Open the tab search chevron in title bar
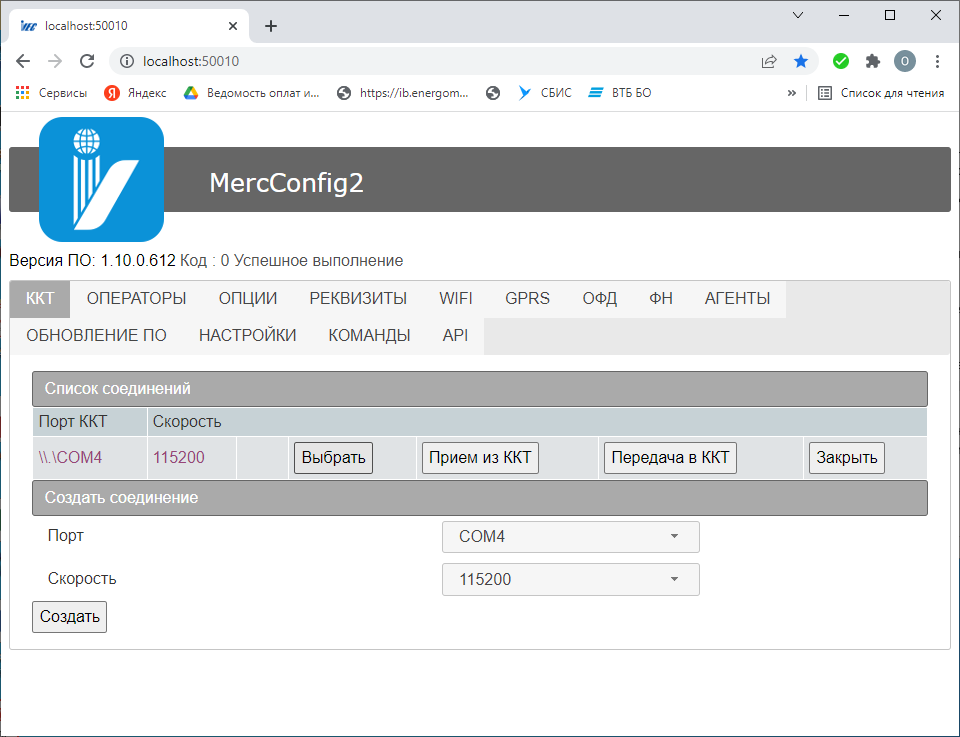 798,15
